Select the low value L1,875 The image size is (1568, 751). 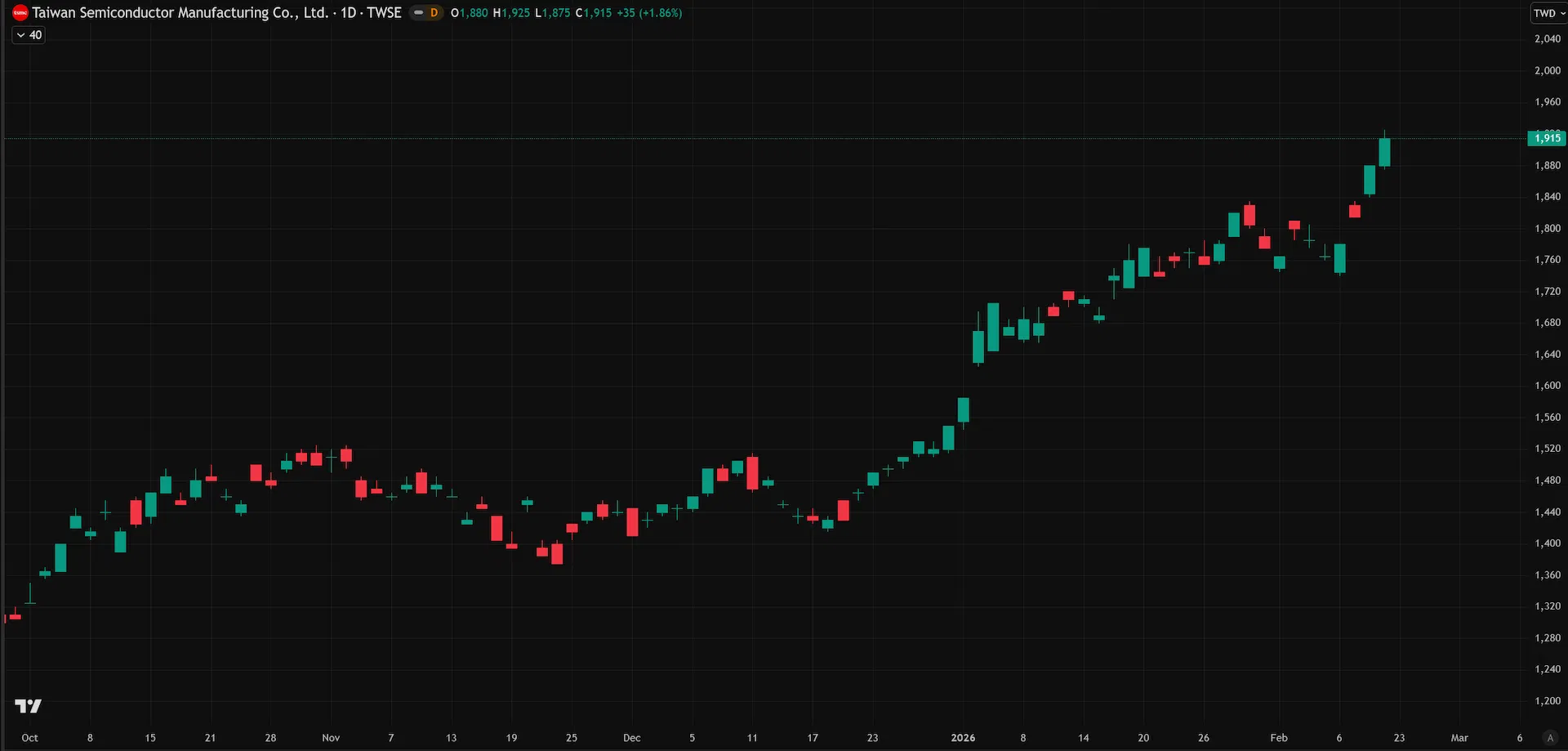[552, 13]
